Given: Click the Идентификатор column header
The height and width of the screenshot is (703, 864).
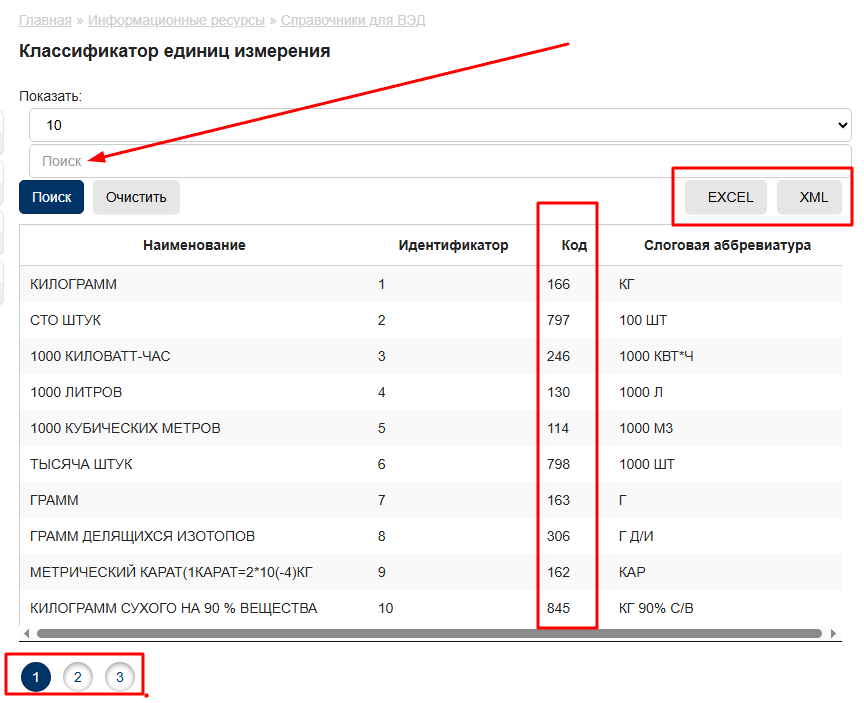Looking at the screenshot, I should [453, 245].
